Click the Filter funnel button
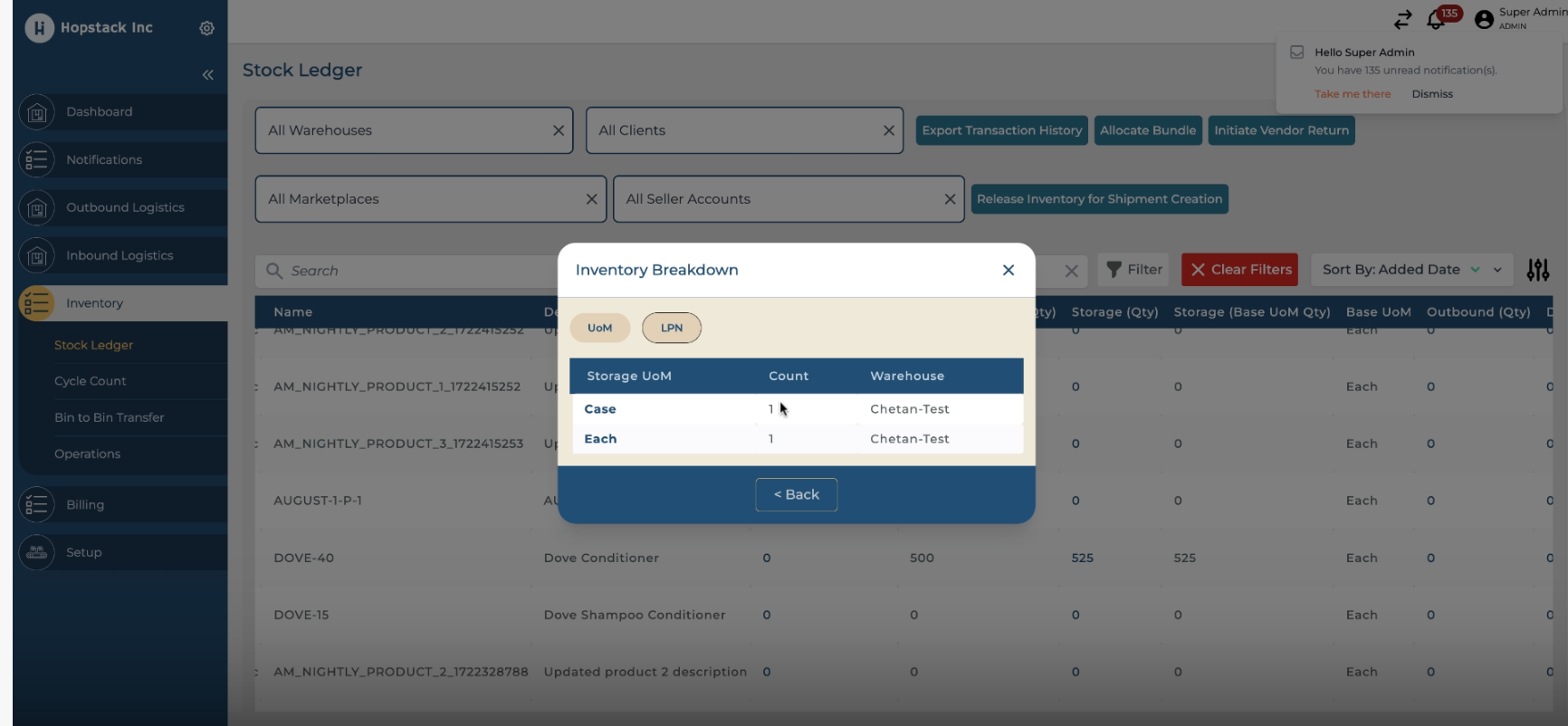Image resolution: width=1568 pixels, height=726 pixels. [x=1133, y=270]
